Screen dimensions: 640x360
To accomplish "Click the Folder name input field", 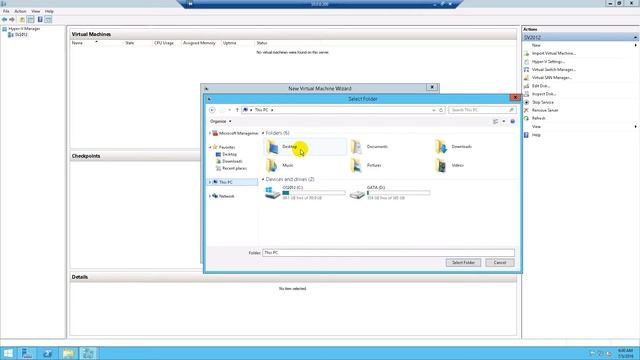I will click(x=388, y=253).
